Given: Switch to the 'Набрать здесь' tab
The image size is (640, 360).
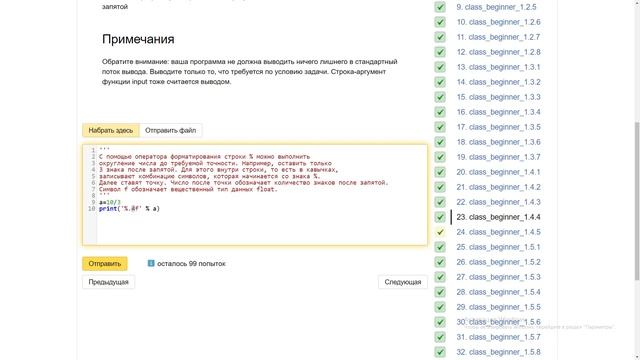Looking at the screenshot, I should tap(111, 130).
